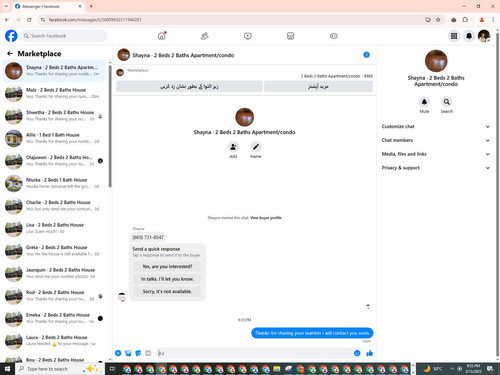The image size is (500, 375).
Task: Open the emoji picker
Action: (x=357, y=353)
